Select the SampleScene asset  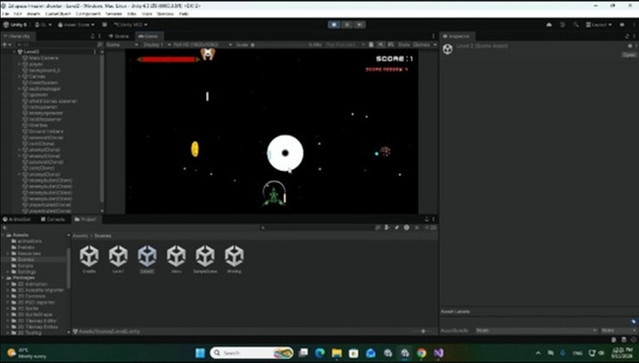pos(205,259)
